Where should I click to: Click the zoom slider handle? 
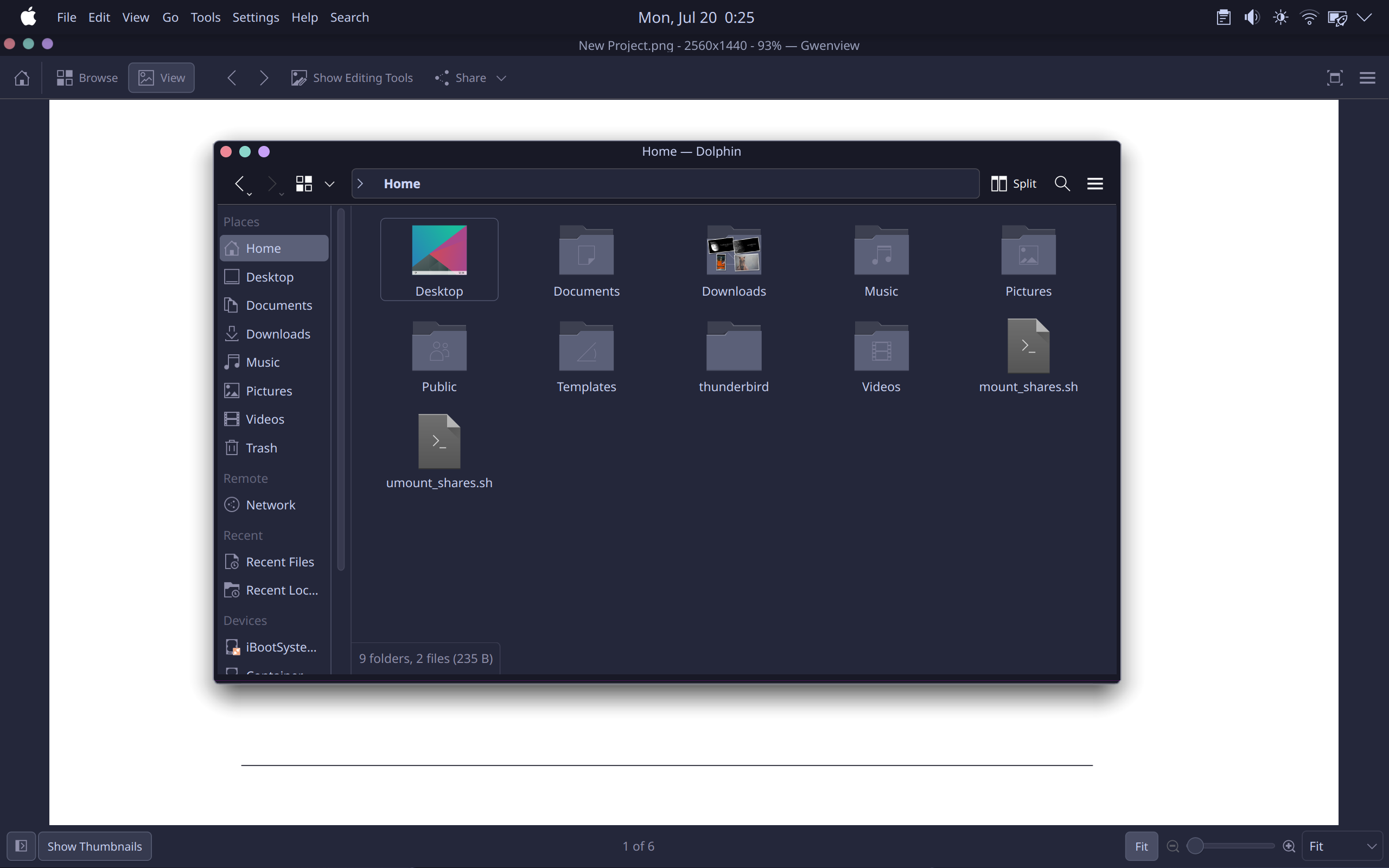tap(1195, 846)
